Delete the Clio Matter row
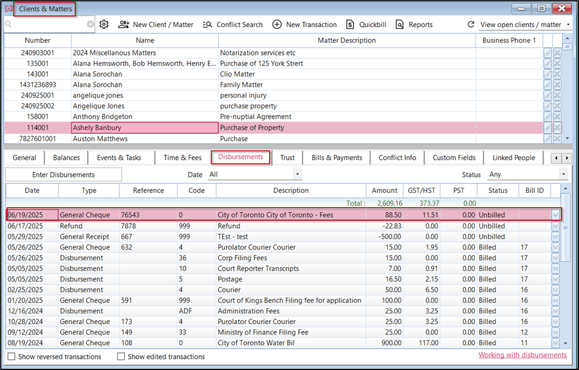Viewport: 579px width, 370px height. pyautogui.click(x=557, y=74)
